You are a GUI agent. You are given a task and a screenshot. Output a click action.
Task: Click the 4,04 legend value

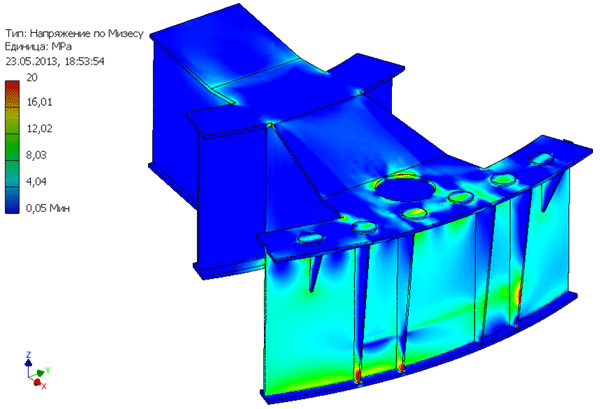point(36,181)
